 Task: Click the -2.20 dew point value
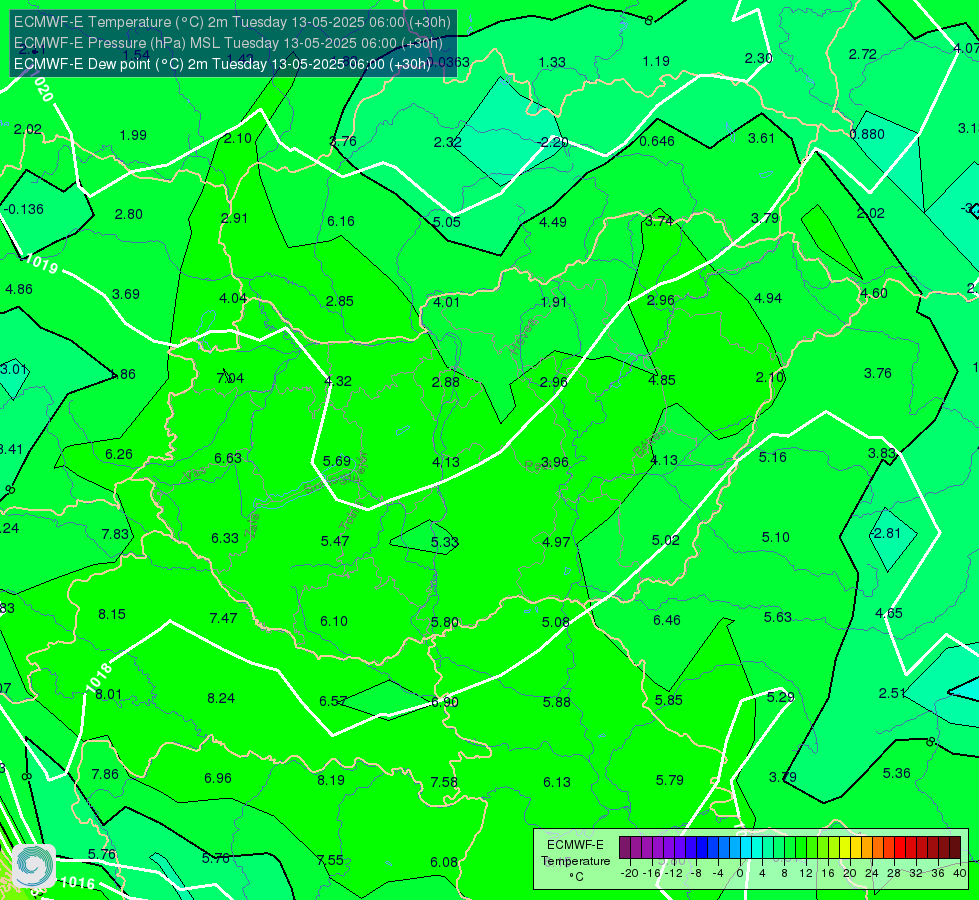click(x=552, y=142)
